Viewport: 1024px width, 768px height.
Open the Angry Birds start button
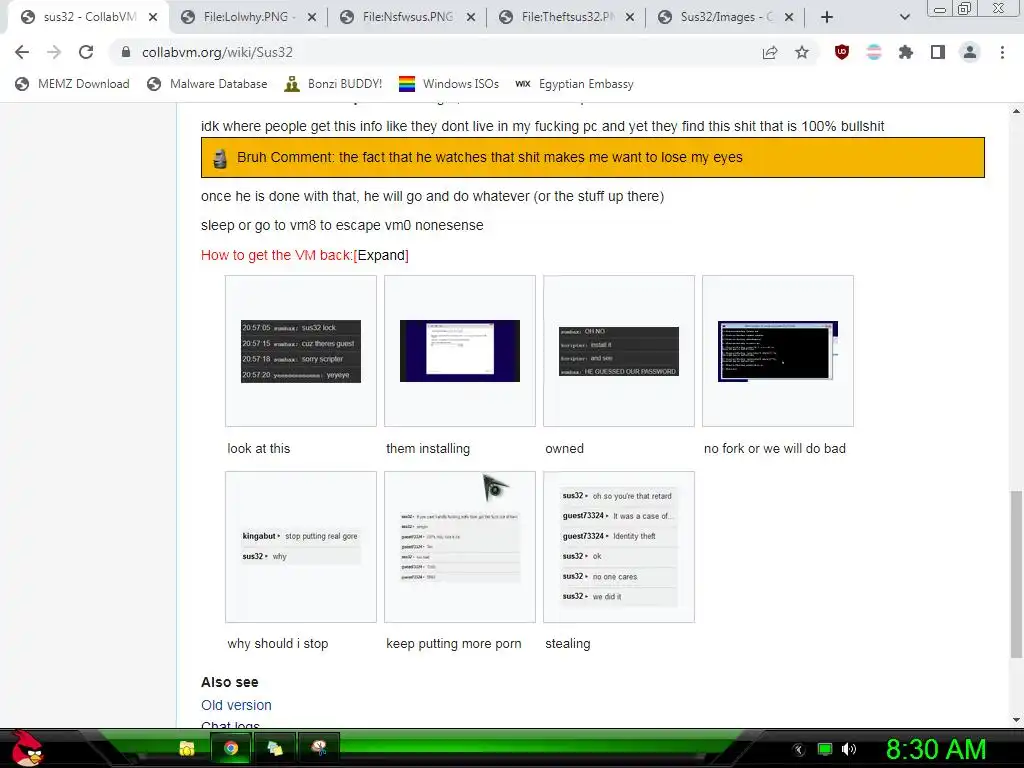coord(26,748)
